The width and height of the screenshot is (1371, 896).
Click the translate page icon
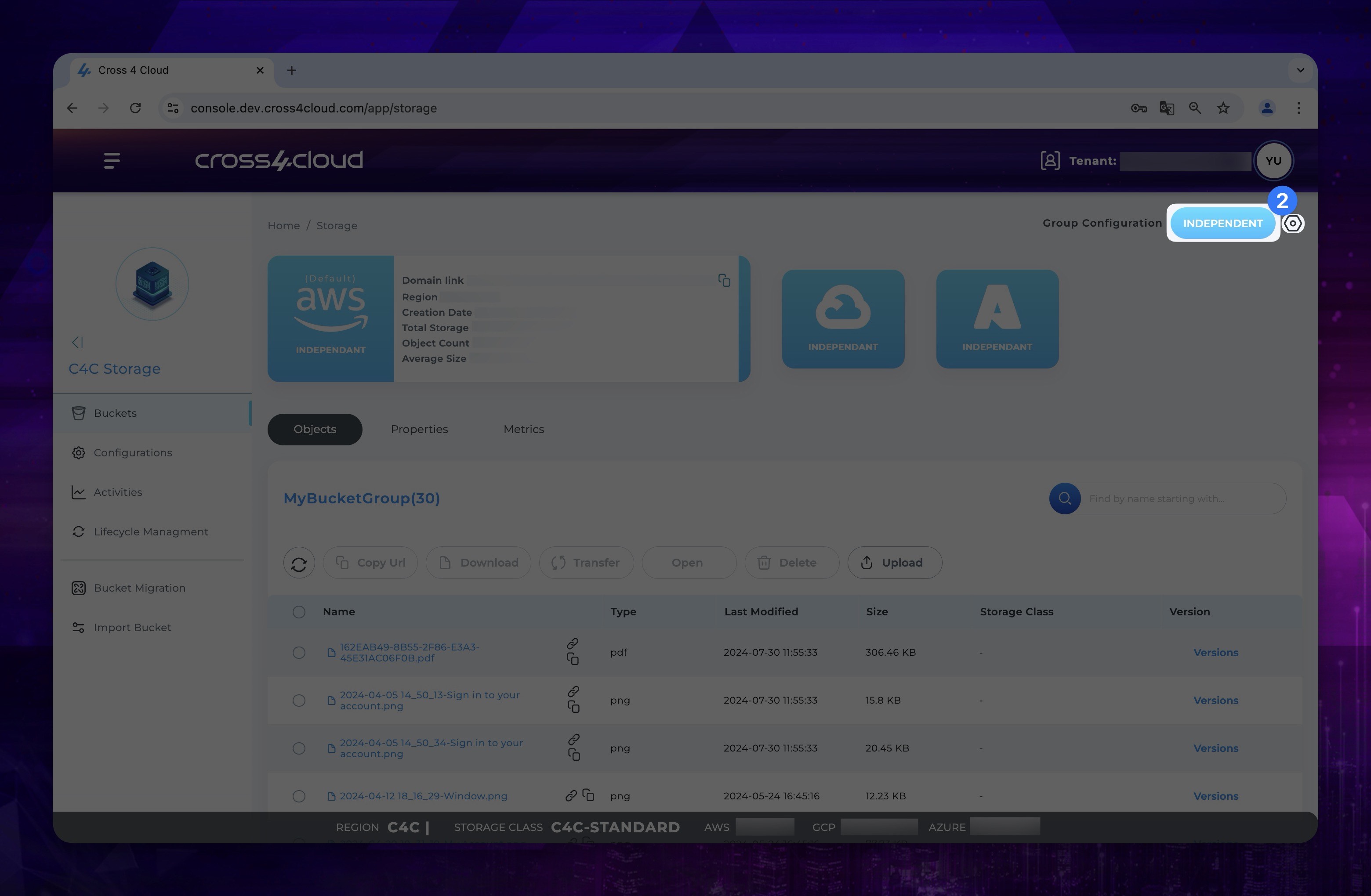pyautogui.click(x=1167, y=108)
